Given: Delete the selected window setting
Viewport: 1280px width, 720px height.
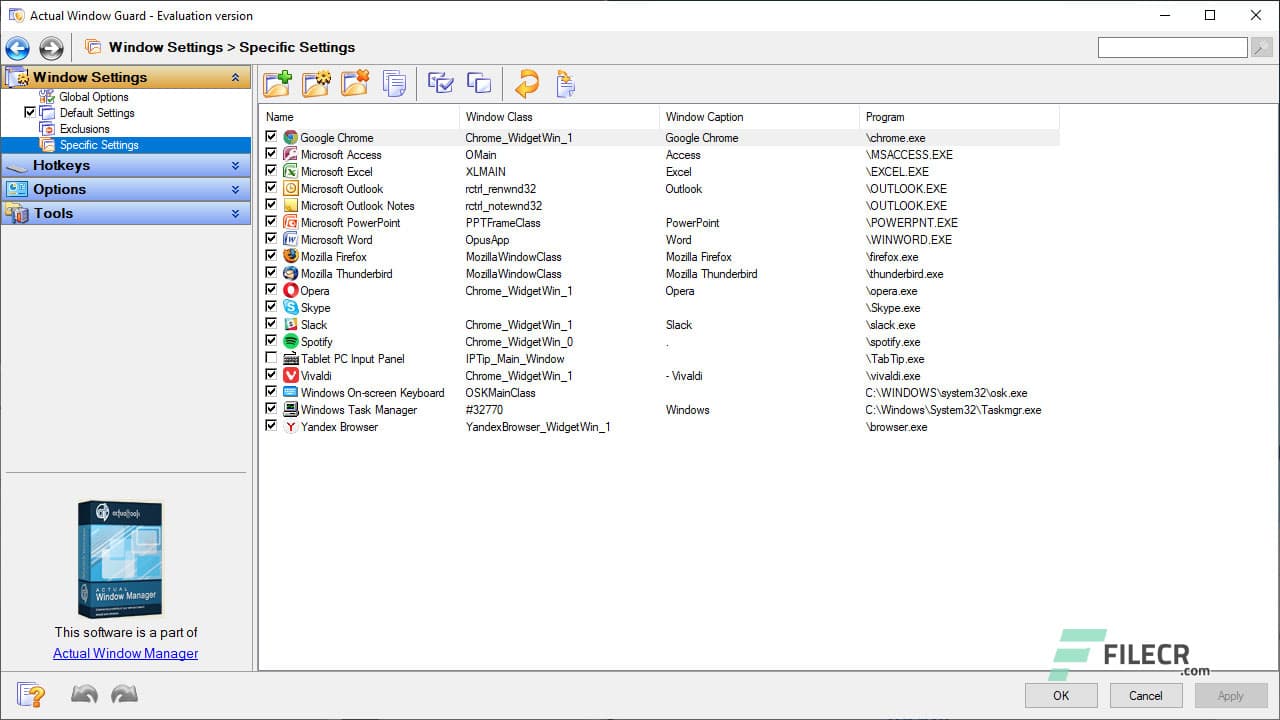Looking at the screenshot, I should 356,84.
